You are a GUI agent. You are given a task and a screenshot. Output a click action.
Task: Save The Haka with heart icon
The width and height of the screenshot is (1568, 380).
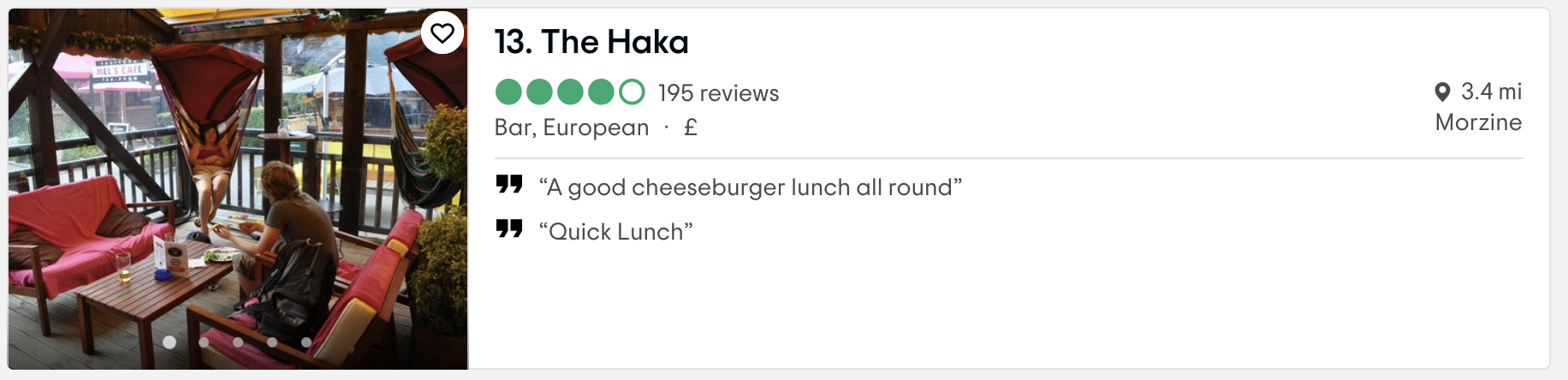point(442,33)
